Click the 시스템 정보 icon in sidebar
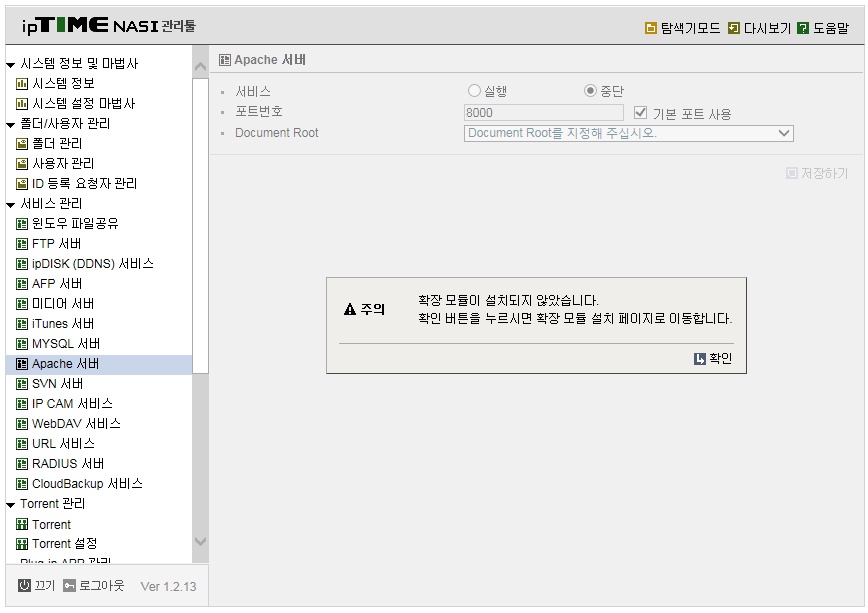This screenshot has width=868, height=613. 22,84
